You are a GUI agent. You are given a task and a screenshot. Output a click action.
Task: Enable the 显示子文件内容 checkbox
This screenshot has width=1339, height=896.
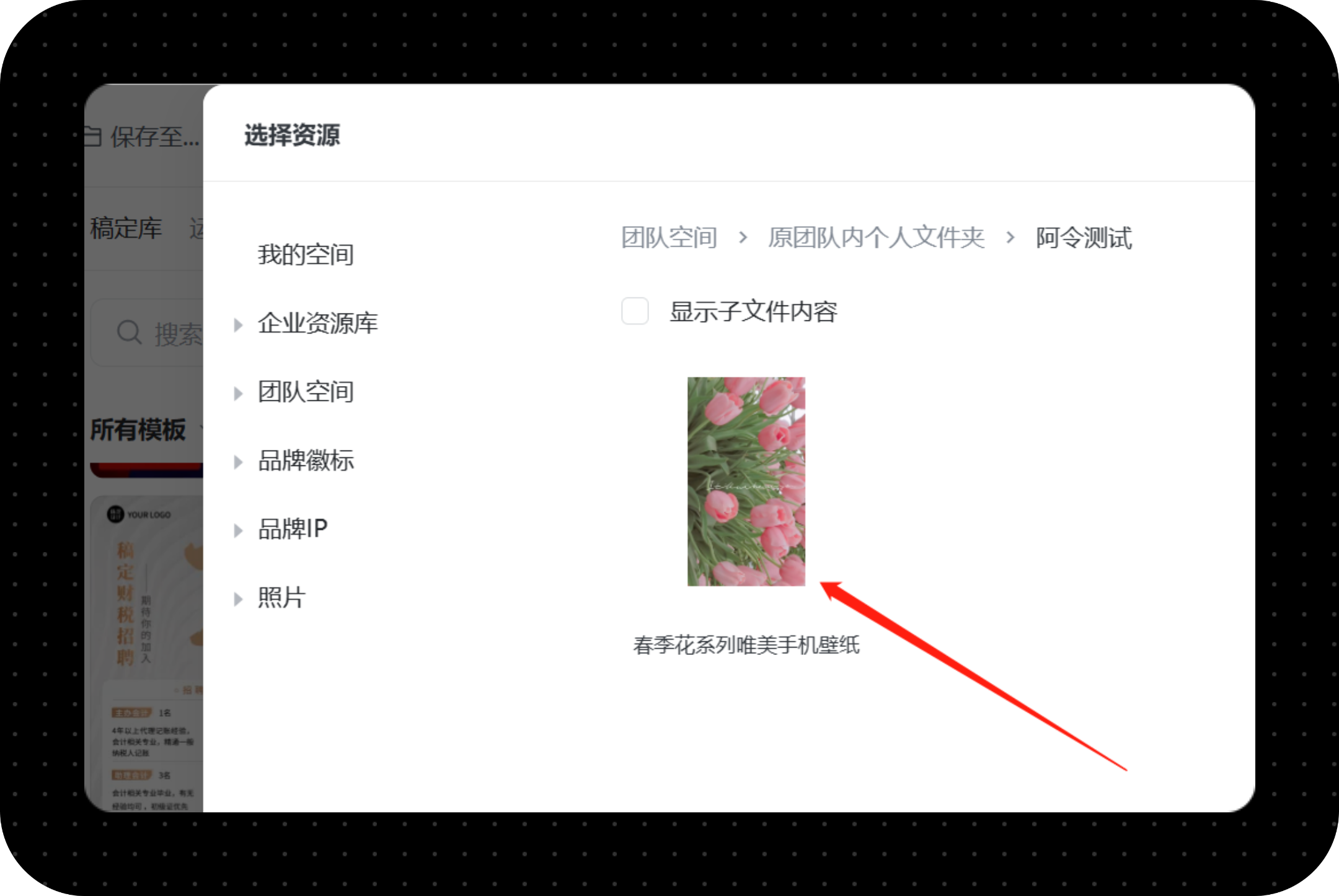pos(635,311)
